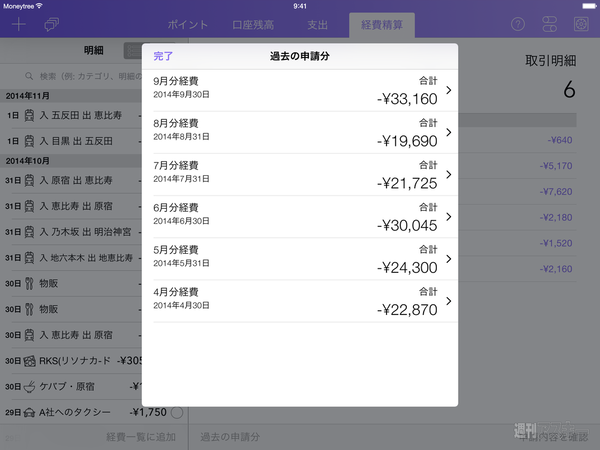
Task: Tap 過去の申請分 button in the bottom bar
Action: click(x=230, y=437)
